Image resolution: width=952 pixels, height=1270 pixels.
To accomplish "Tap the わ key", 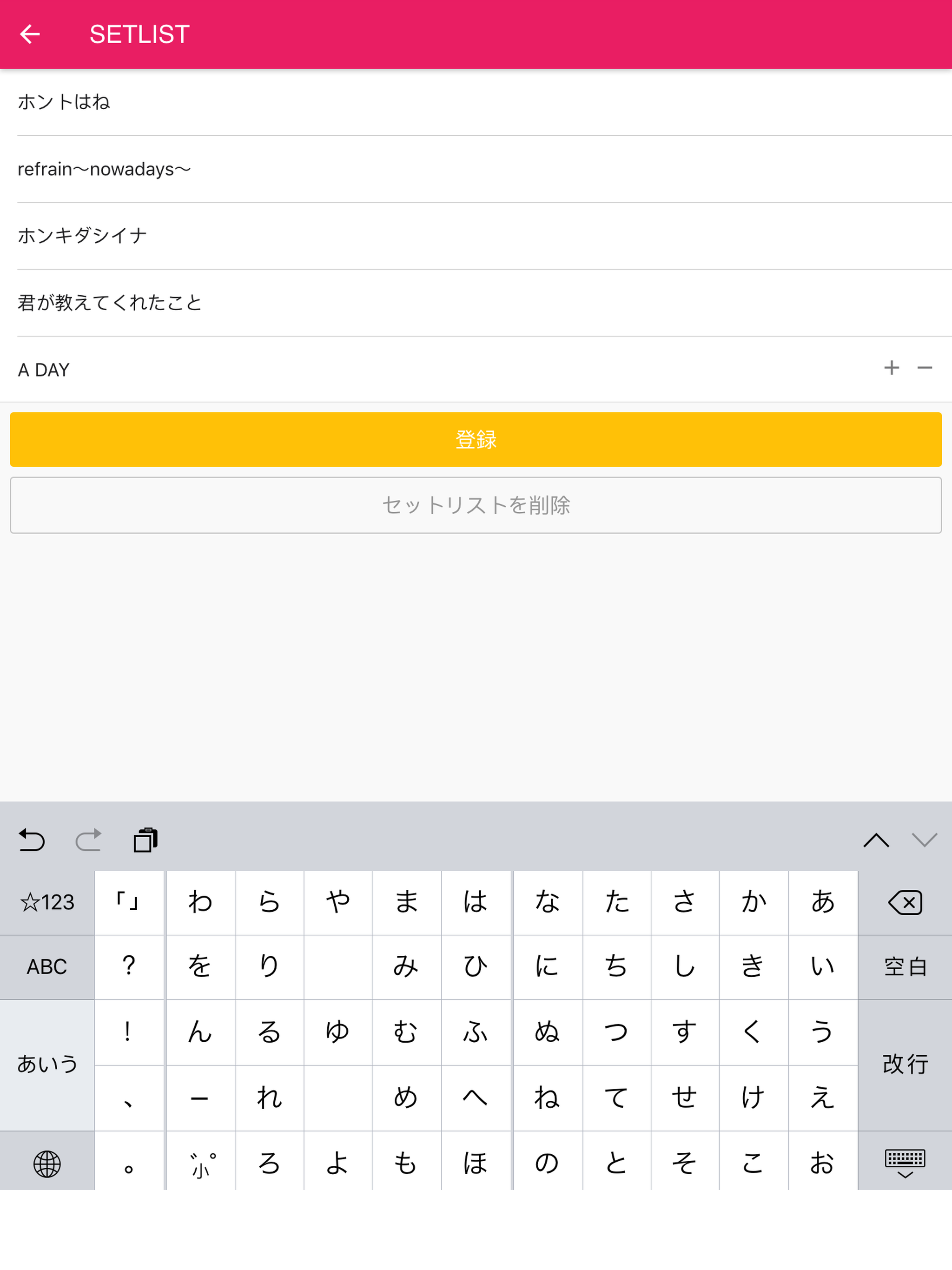I will (x=200, y=903).
